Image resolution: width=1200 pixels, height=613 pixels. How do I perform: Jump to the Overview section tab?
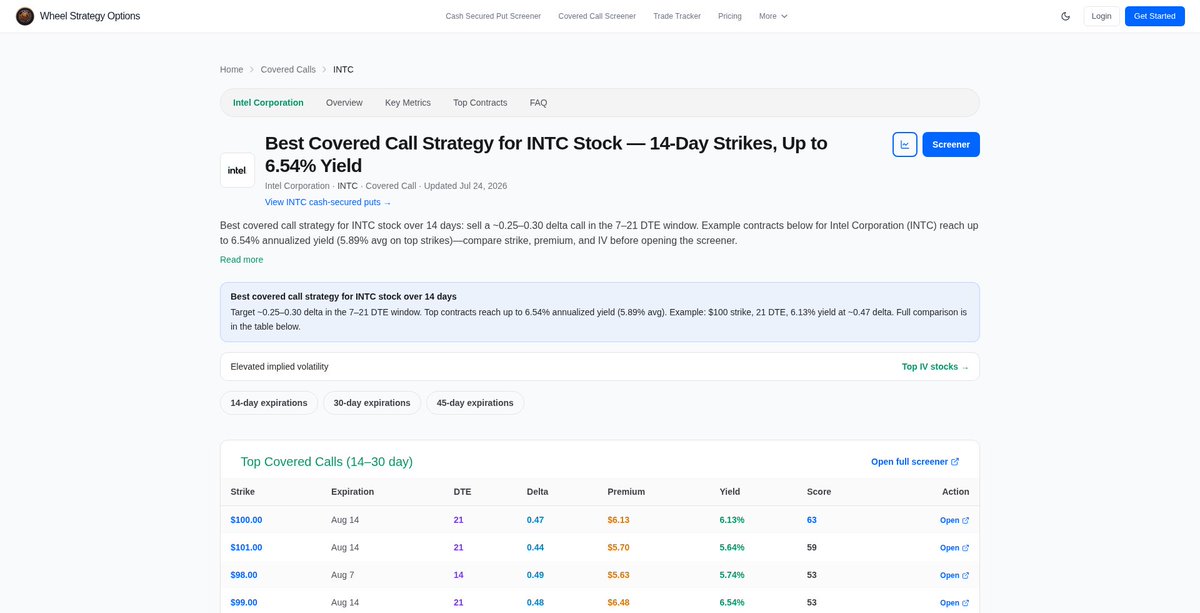pyautogui.click(x=344, y=103)
